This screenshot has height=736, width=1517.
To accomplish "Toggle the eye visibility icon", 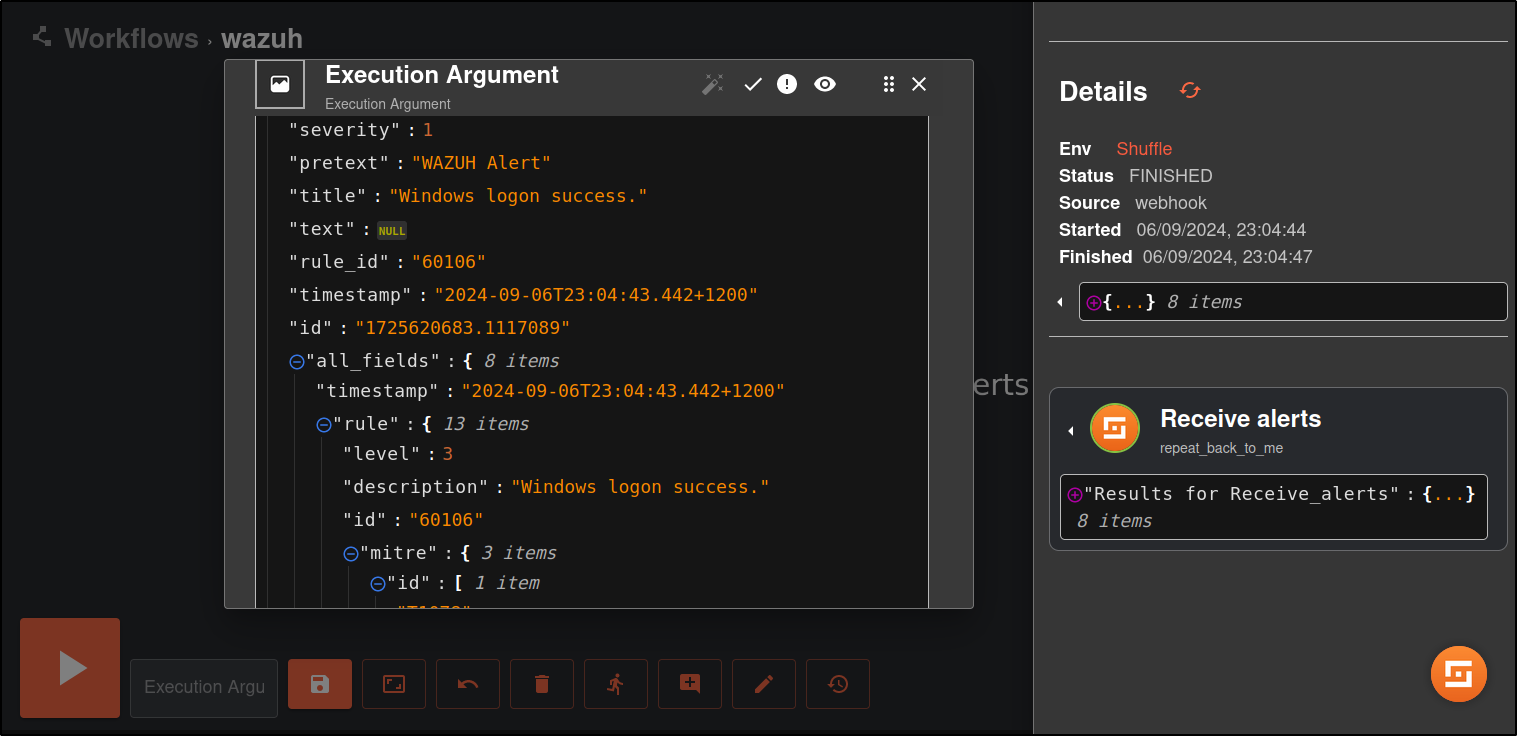I will pos(824,84).
